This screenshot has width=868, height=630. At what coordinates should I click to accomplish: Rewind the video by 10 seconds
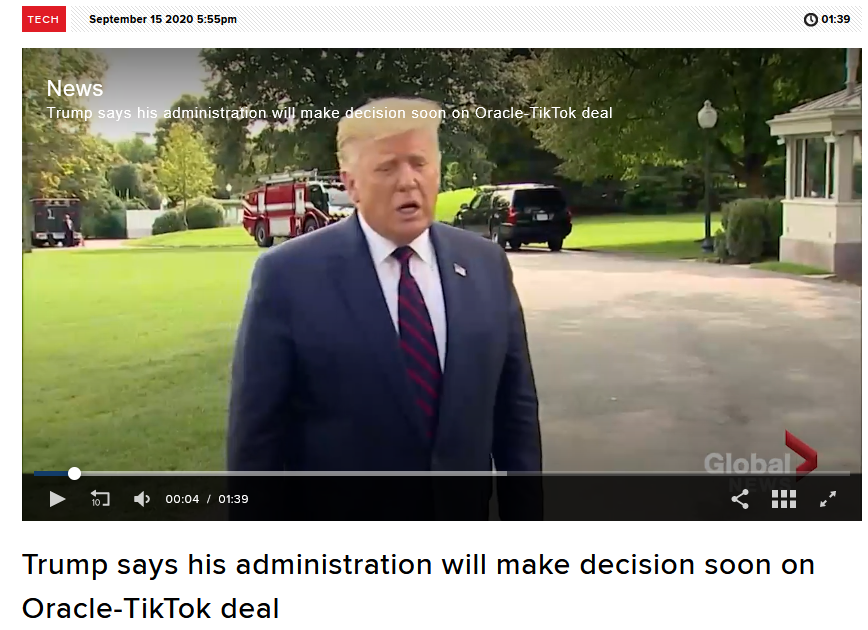(x=100, y=499)
